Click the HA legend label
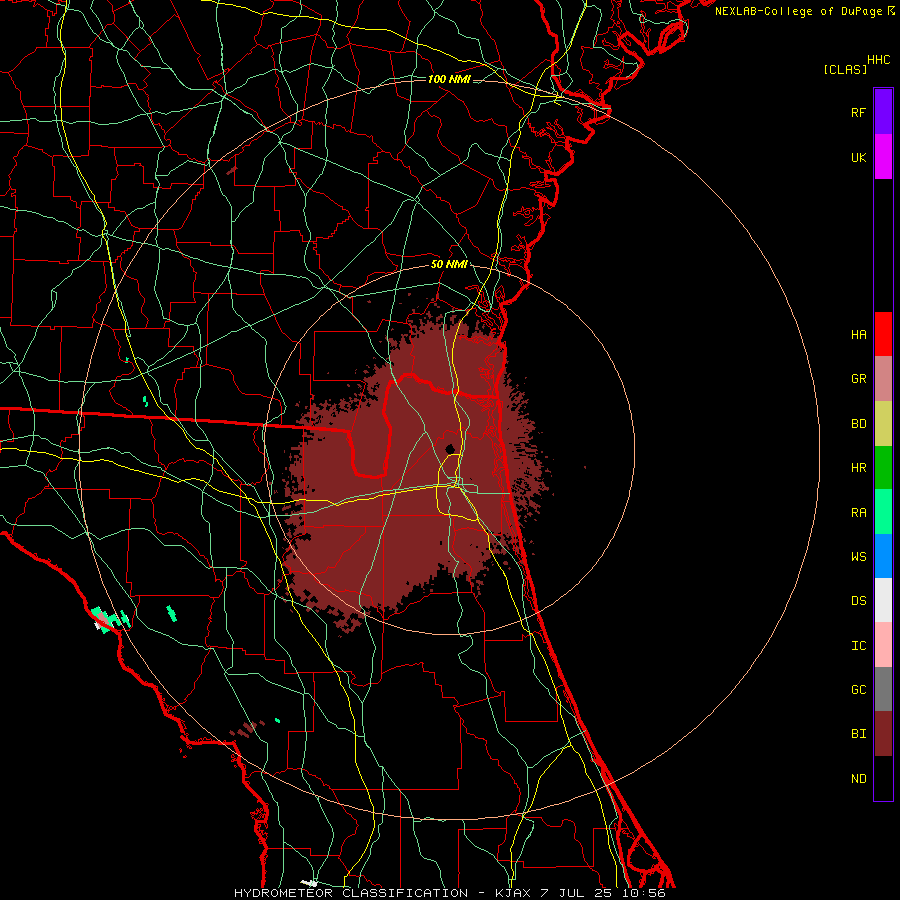The width and height of the screenshot is (900, 900). 858,334
